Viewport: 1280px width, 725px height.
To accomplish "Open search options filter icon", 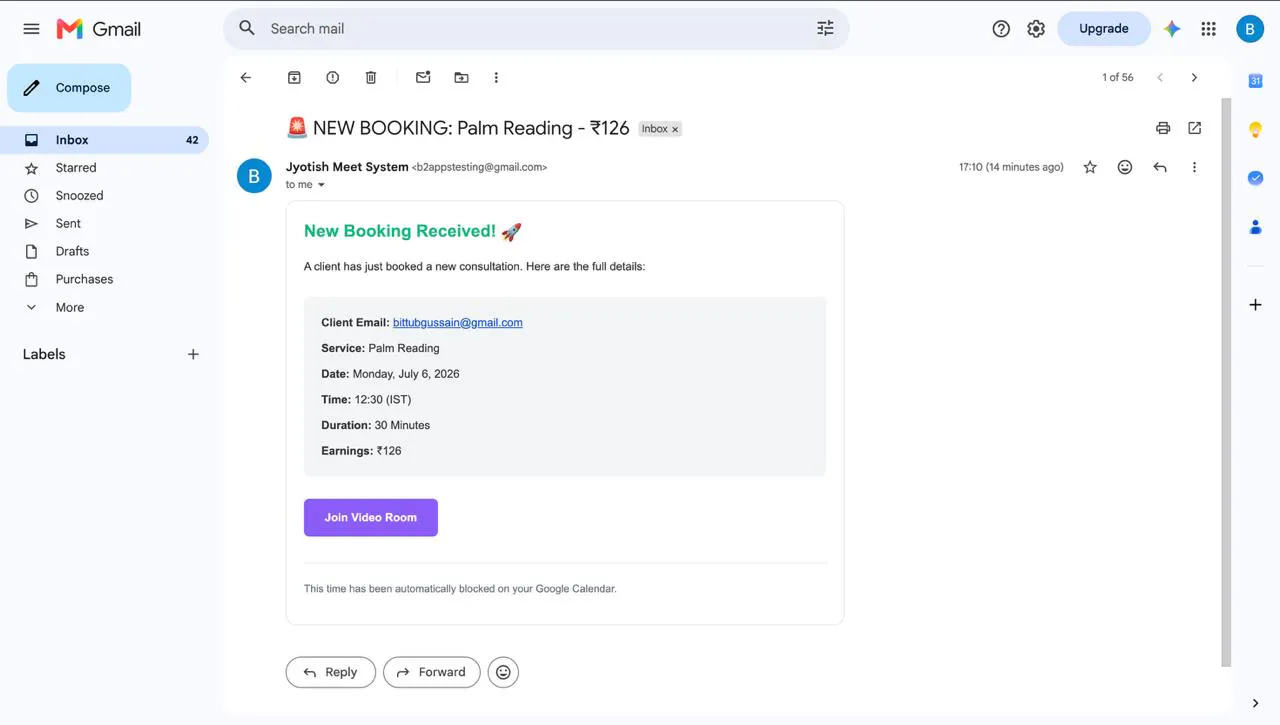I will (825, 28).
